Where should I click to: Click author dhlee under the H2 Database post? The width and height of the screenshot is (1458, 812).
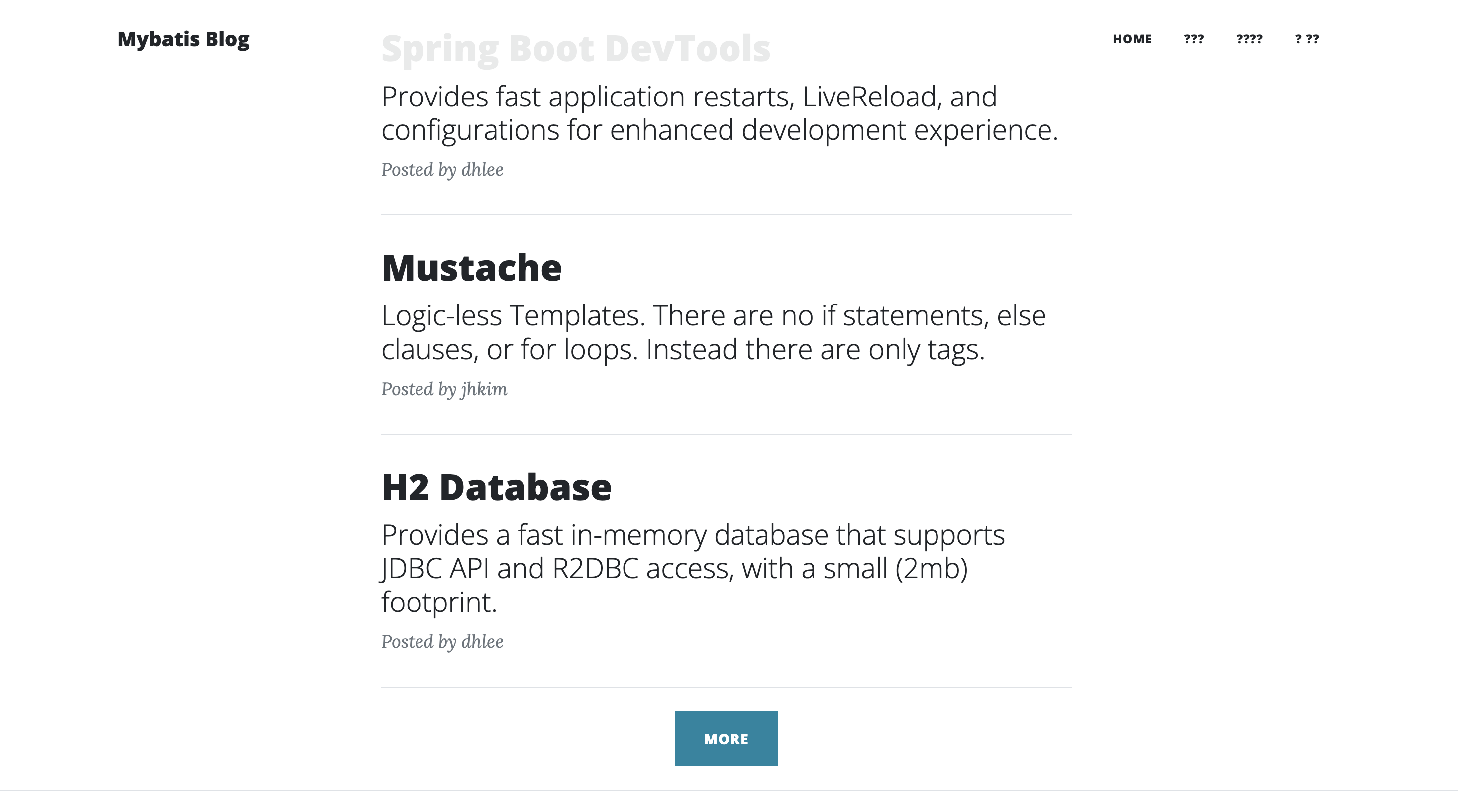pos(482,642)
